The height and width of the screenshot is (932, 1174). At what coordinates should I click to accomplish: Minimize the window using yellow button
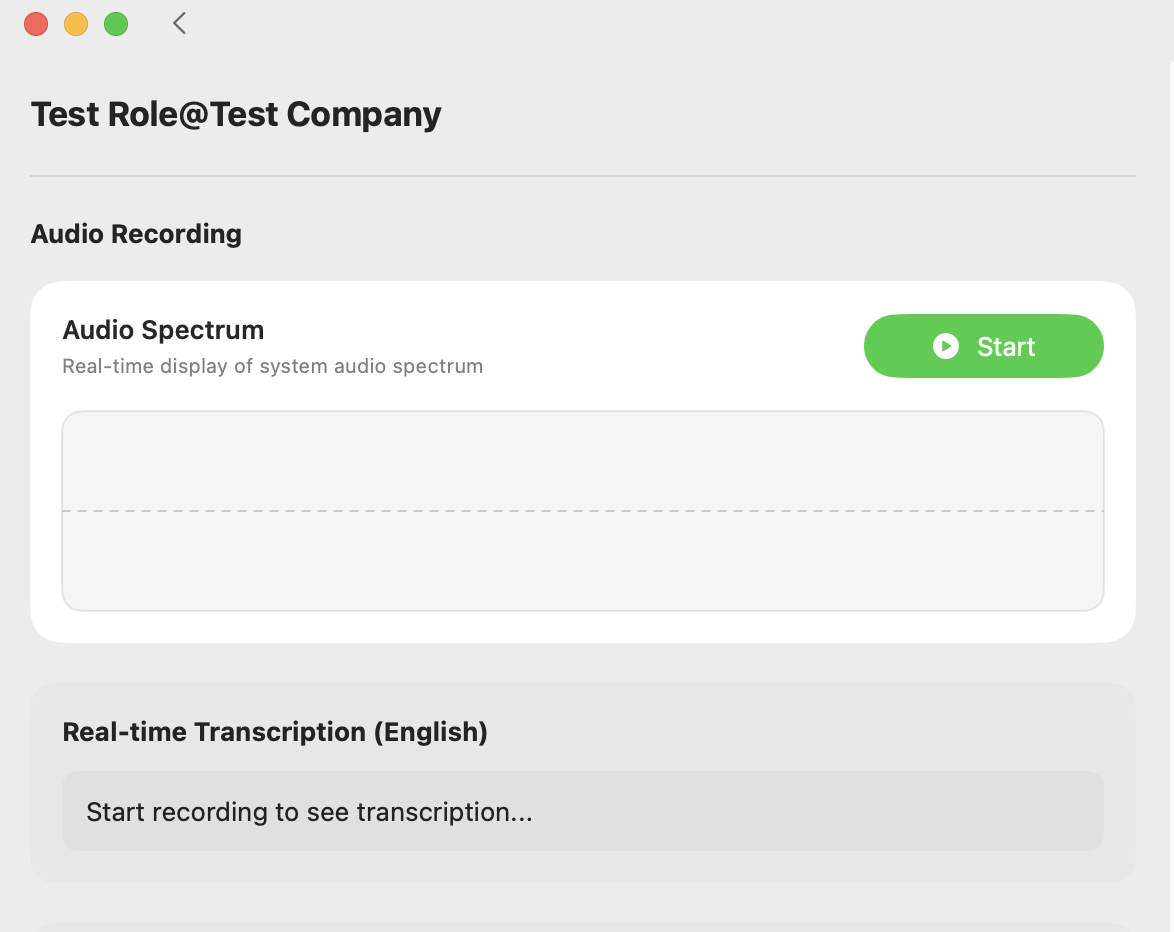tap(76, 24)
